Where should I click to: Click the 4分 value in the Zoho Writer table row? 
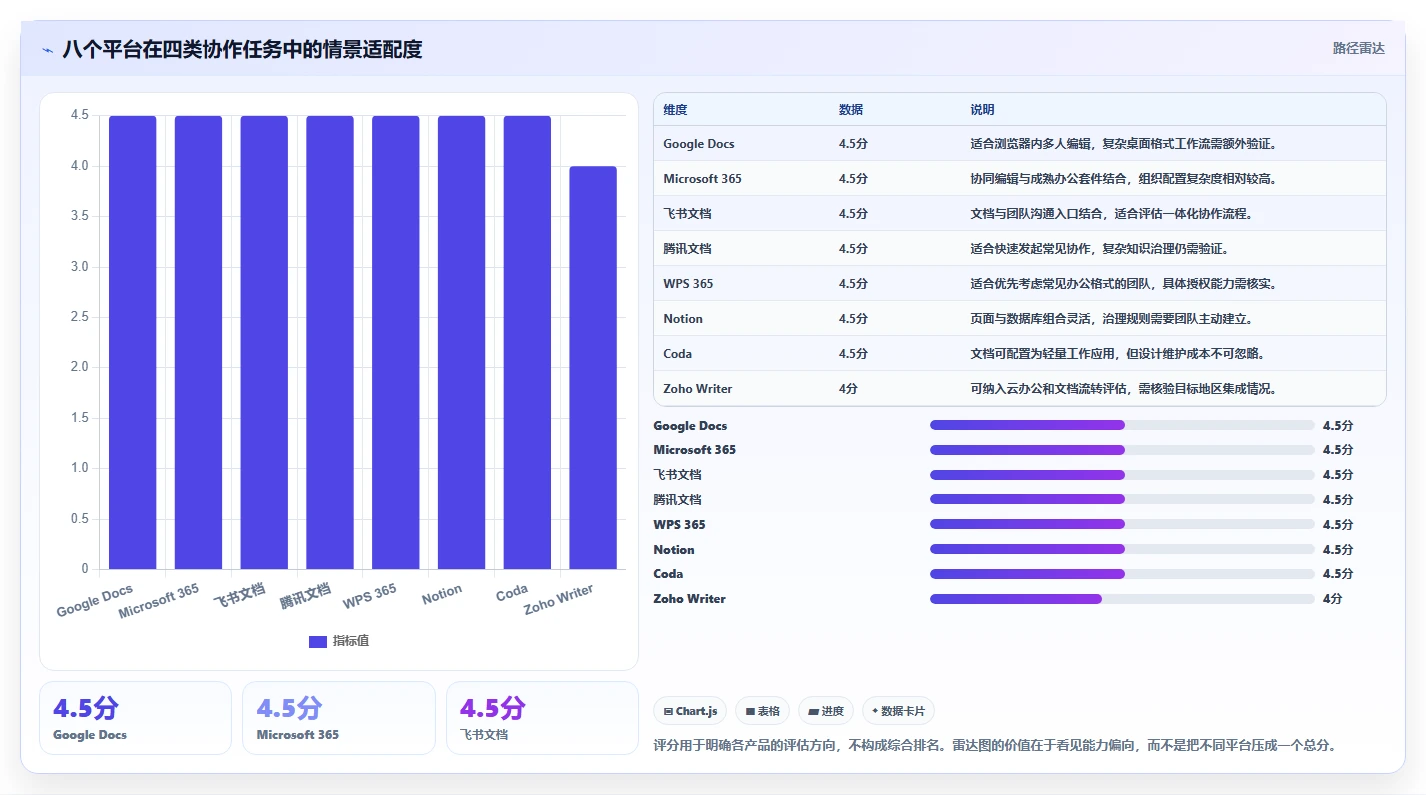click(848, 389)
